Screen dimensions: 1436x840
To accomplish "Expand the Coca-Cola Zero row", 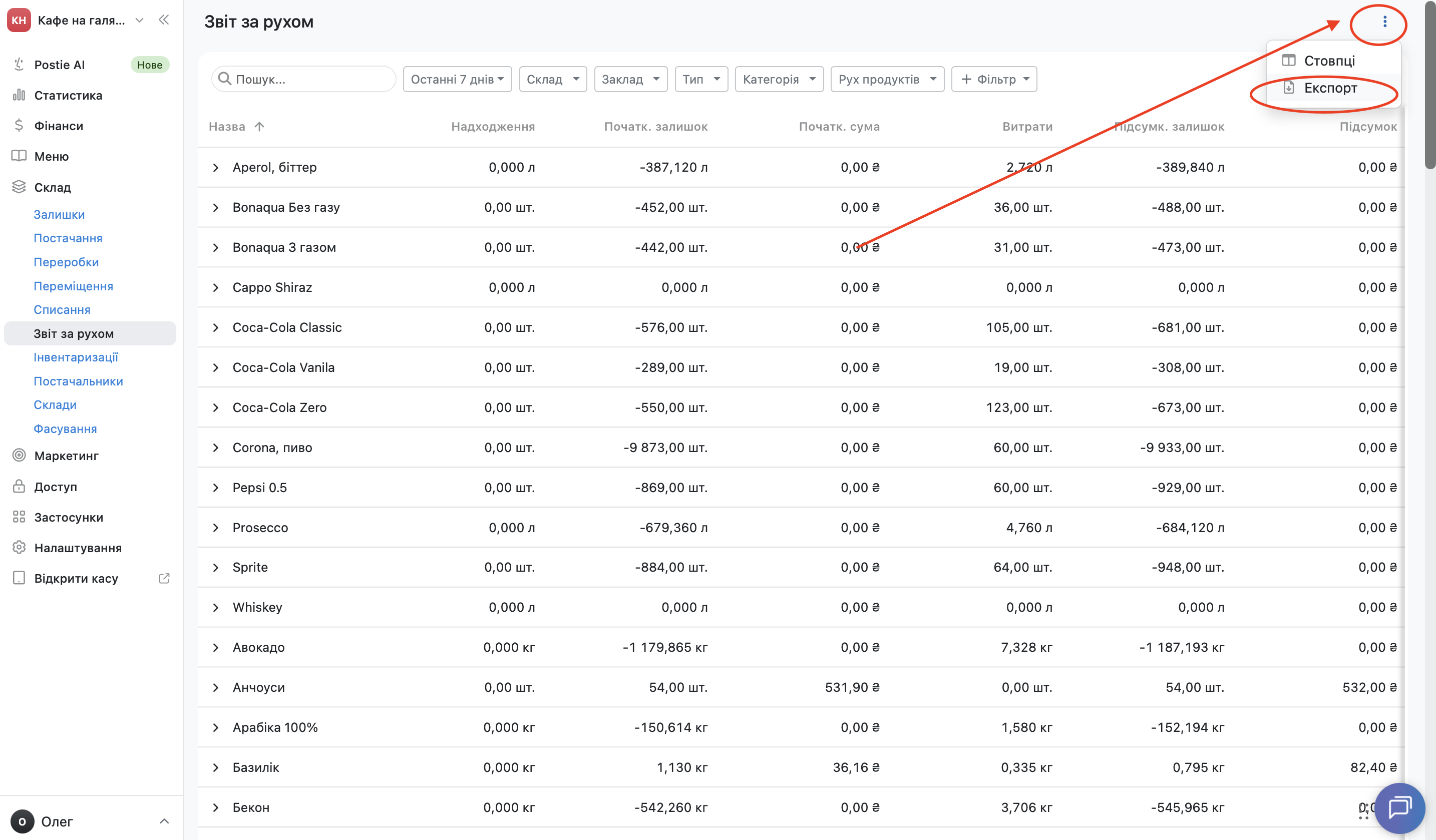I will tap(215, 407).
